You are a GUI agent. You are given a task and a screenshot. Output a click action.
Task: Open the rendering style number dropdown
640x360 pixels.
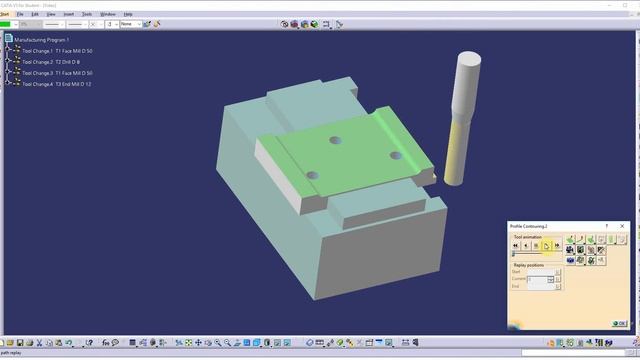click(x=112, y=24)
